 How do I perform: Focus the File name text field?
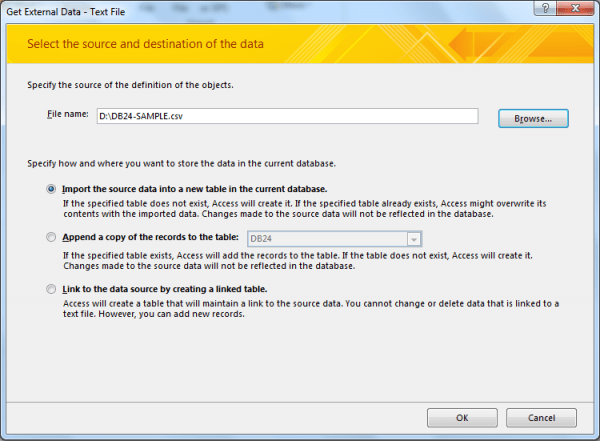286,116
